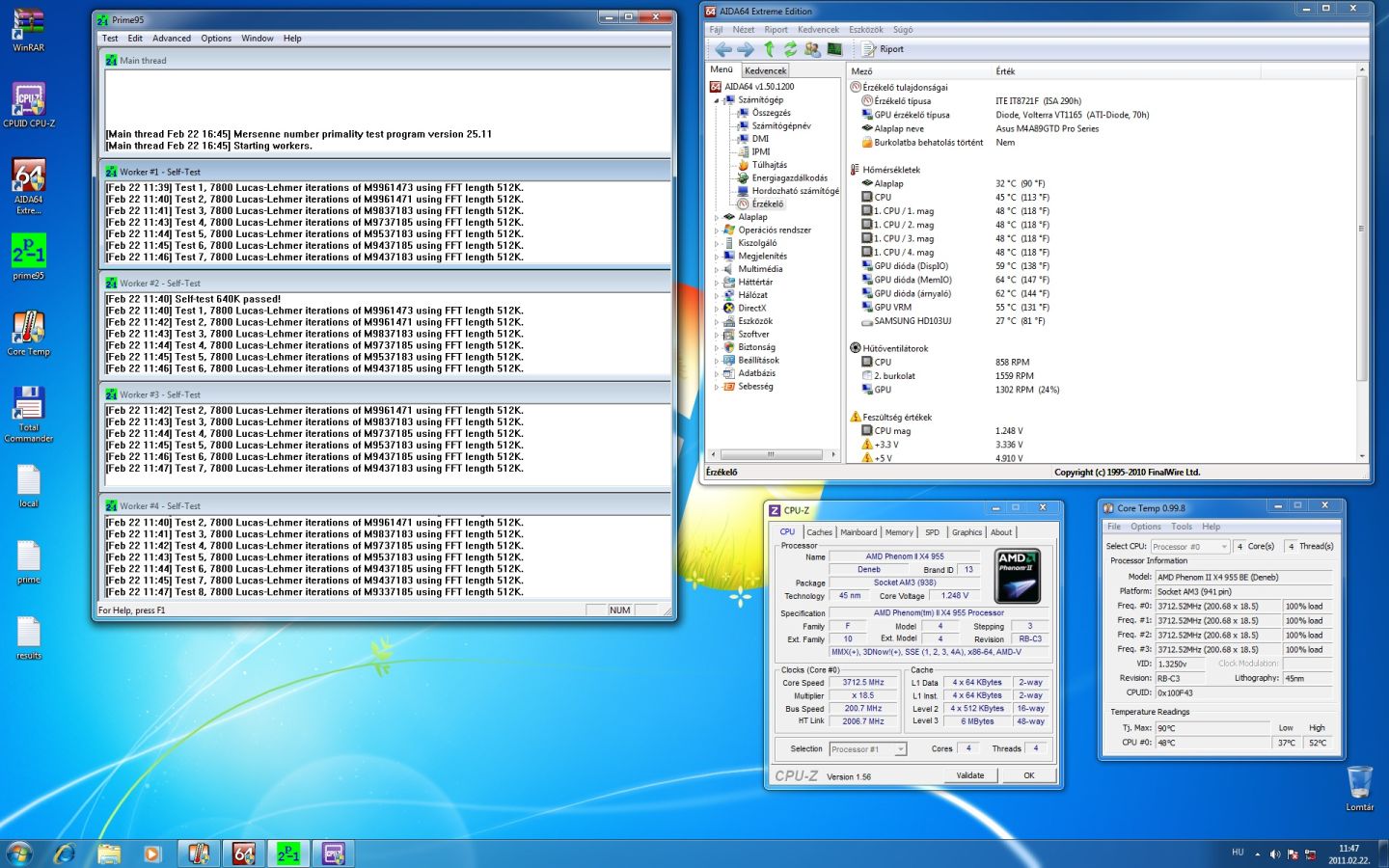Viewport: 1389px width, 868px height.
Task: Click the volume speaker tray icon
Action: (1275, 854)
